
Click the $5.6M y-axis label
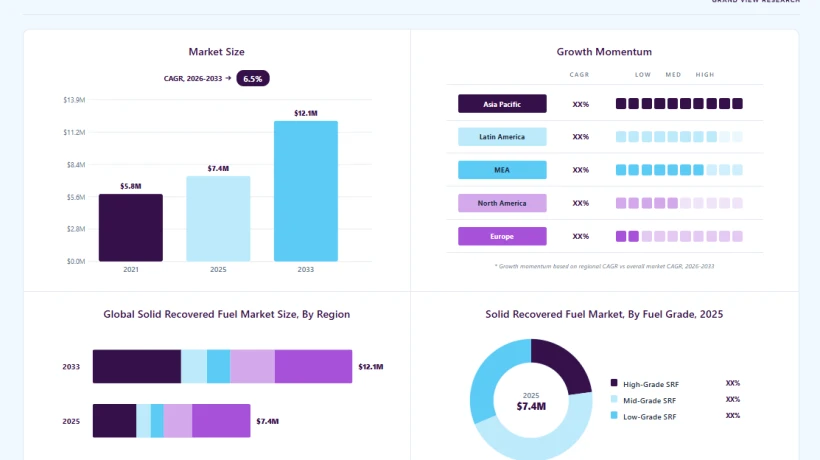76,197
